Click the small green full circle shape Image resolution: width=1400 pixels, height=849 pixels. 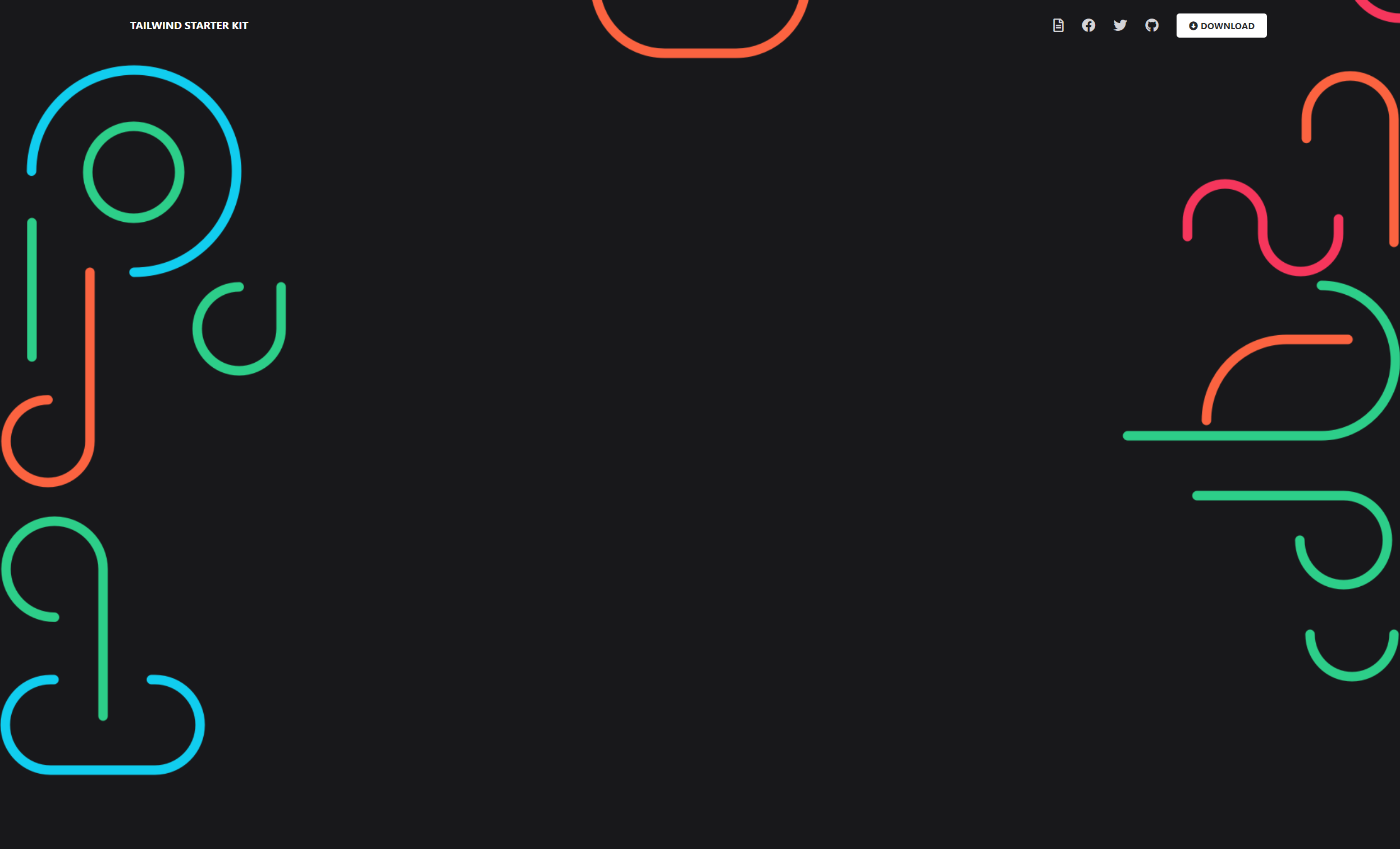click(134, 172)
